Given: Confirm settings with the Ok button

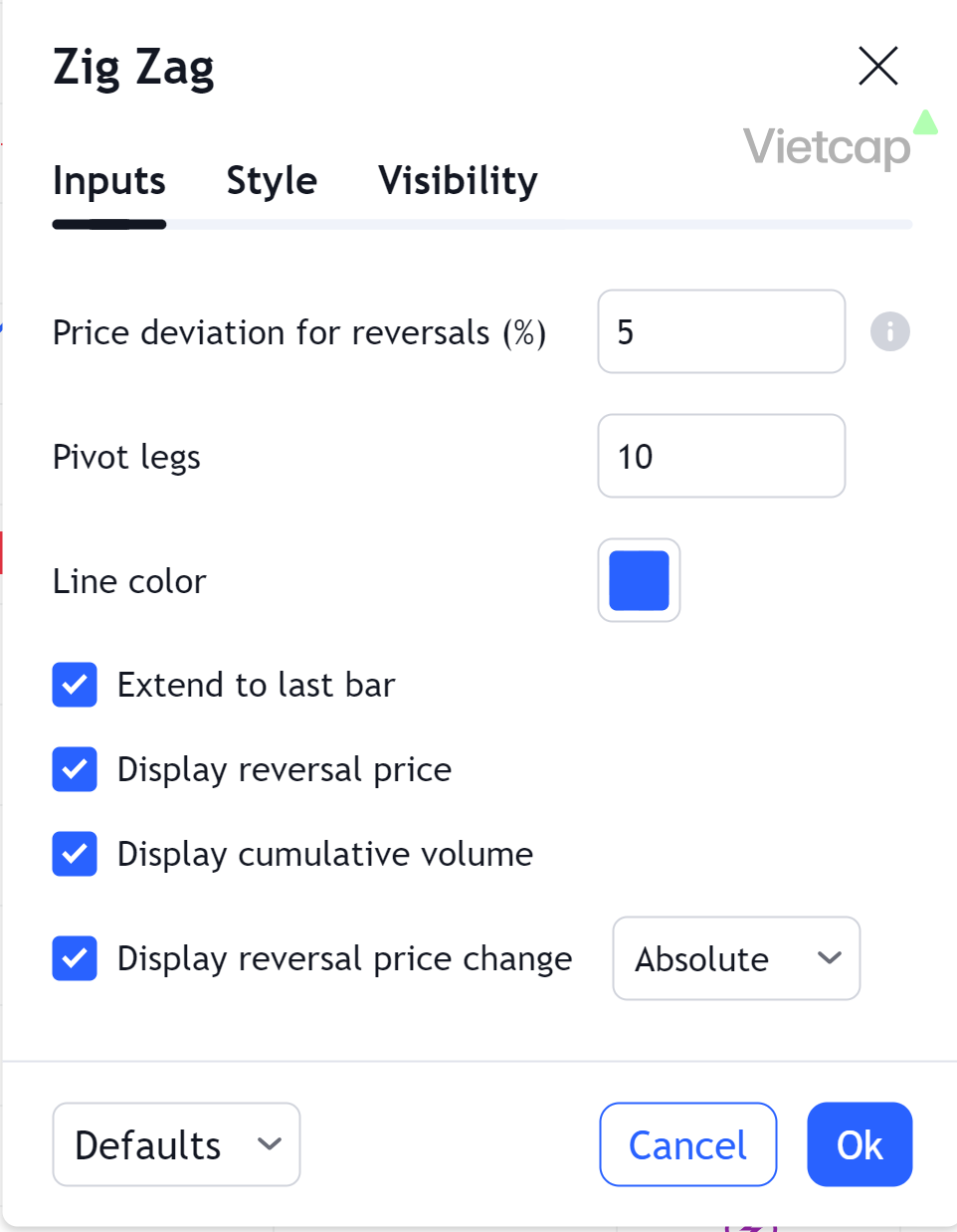Looking at the screenshot, I should click(x=860, y=1144).
